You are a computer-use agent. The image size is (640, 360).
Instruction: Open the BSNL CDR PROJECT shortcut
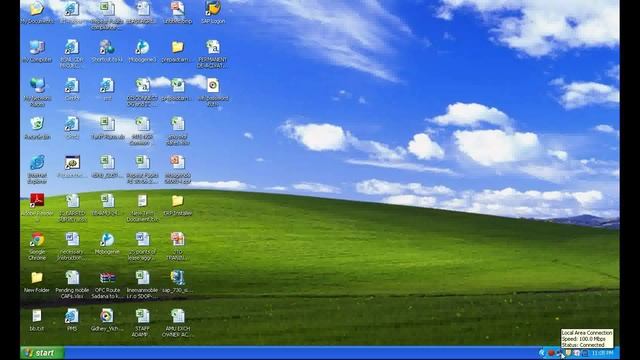point(72,47)
